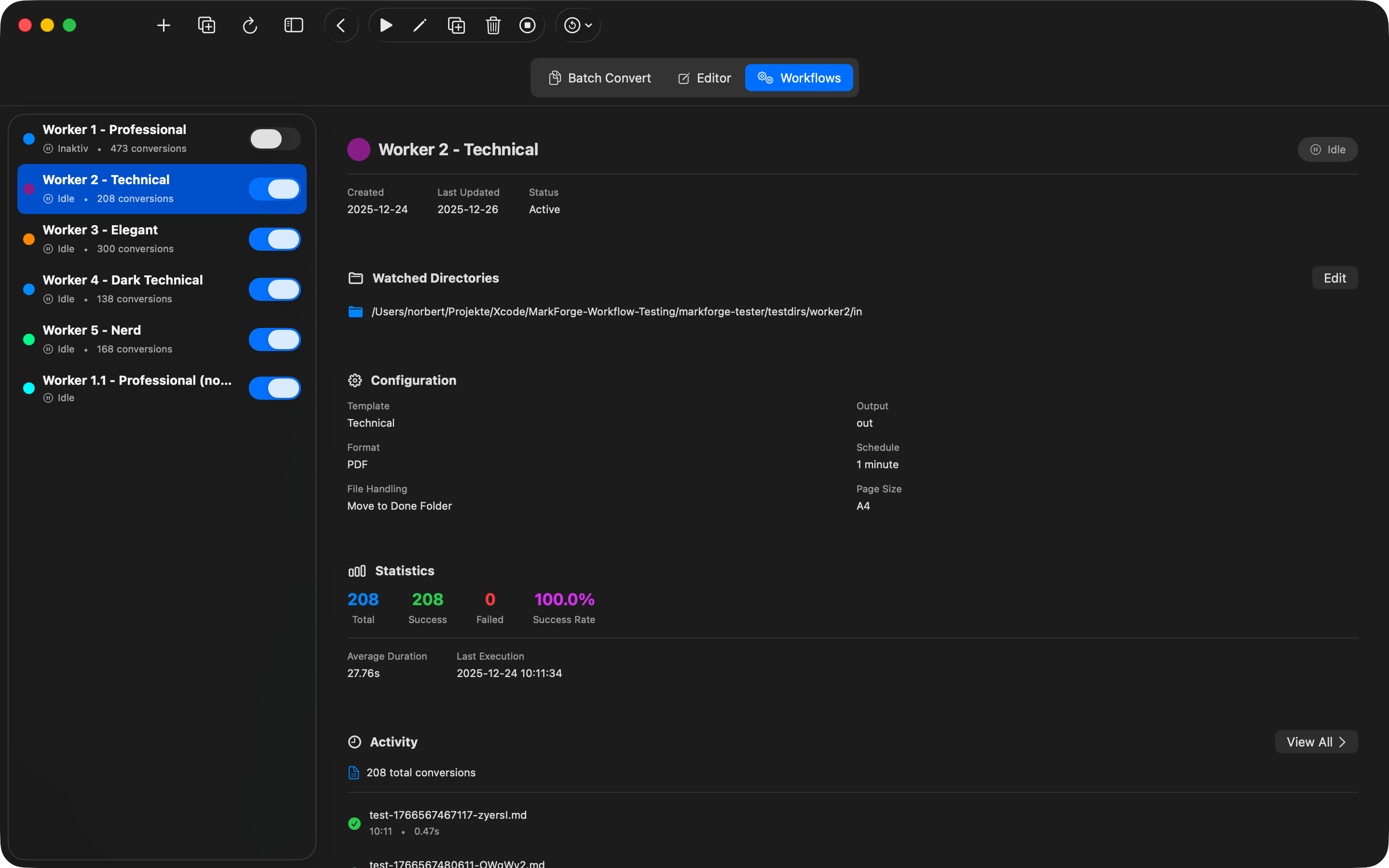Enable the Worker 1 - Professional switch
The height and width of the screenshot is (868, 1389).
[x=275, y=139]
